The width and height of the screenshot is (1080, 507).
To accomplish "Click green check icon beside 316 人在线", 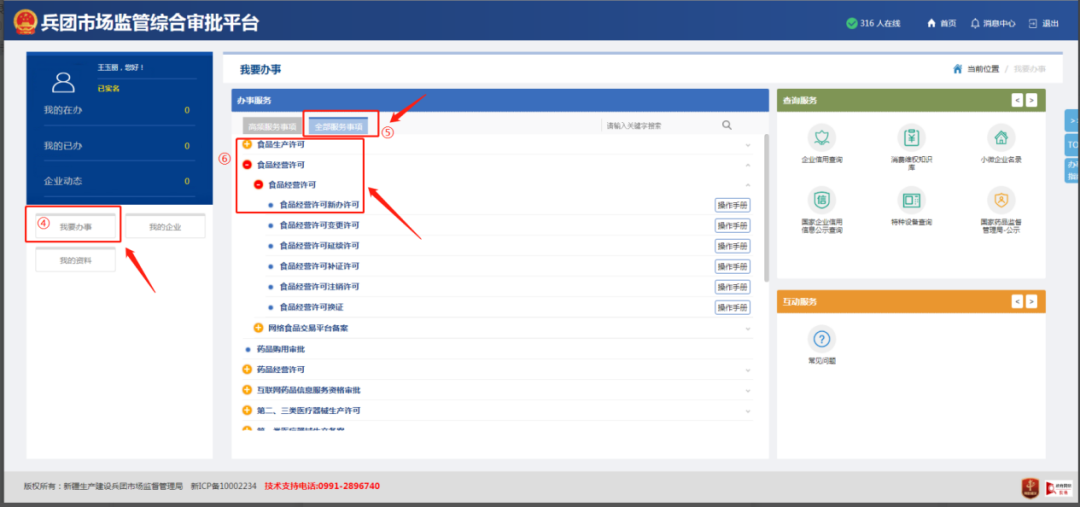I will pos(851,23).
